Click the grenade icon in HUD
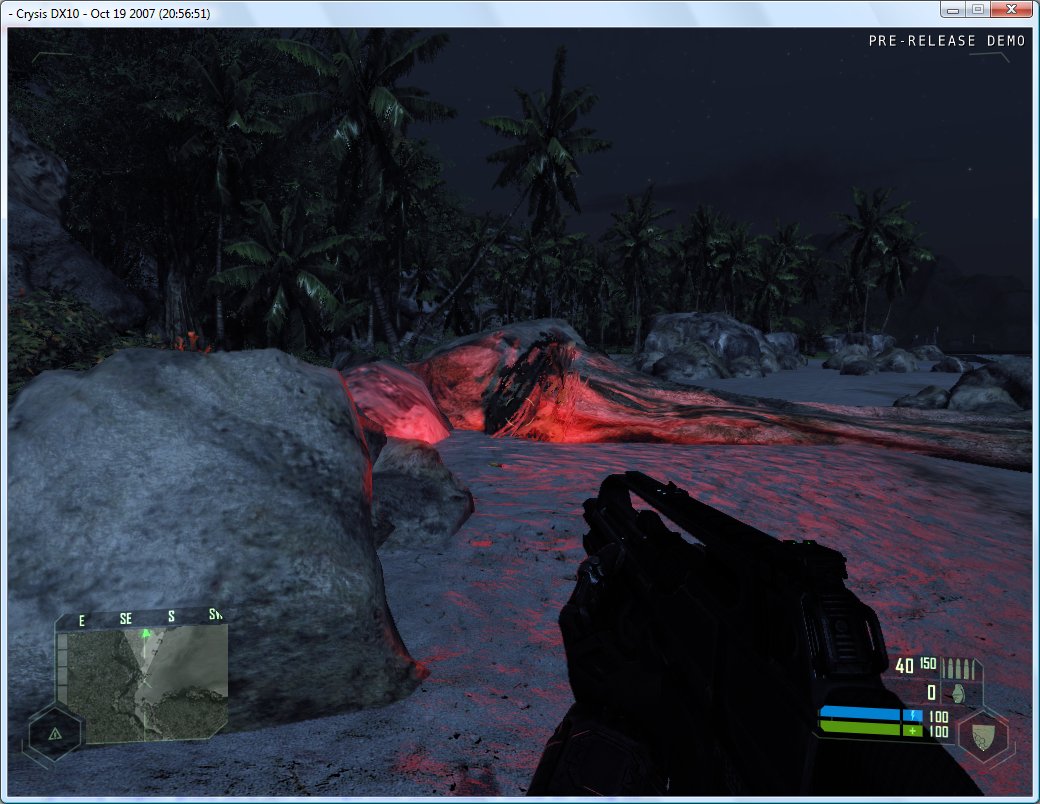 point(957,693)
